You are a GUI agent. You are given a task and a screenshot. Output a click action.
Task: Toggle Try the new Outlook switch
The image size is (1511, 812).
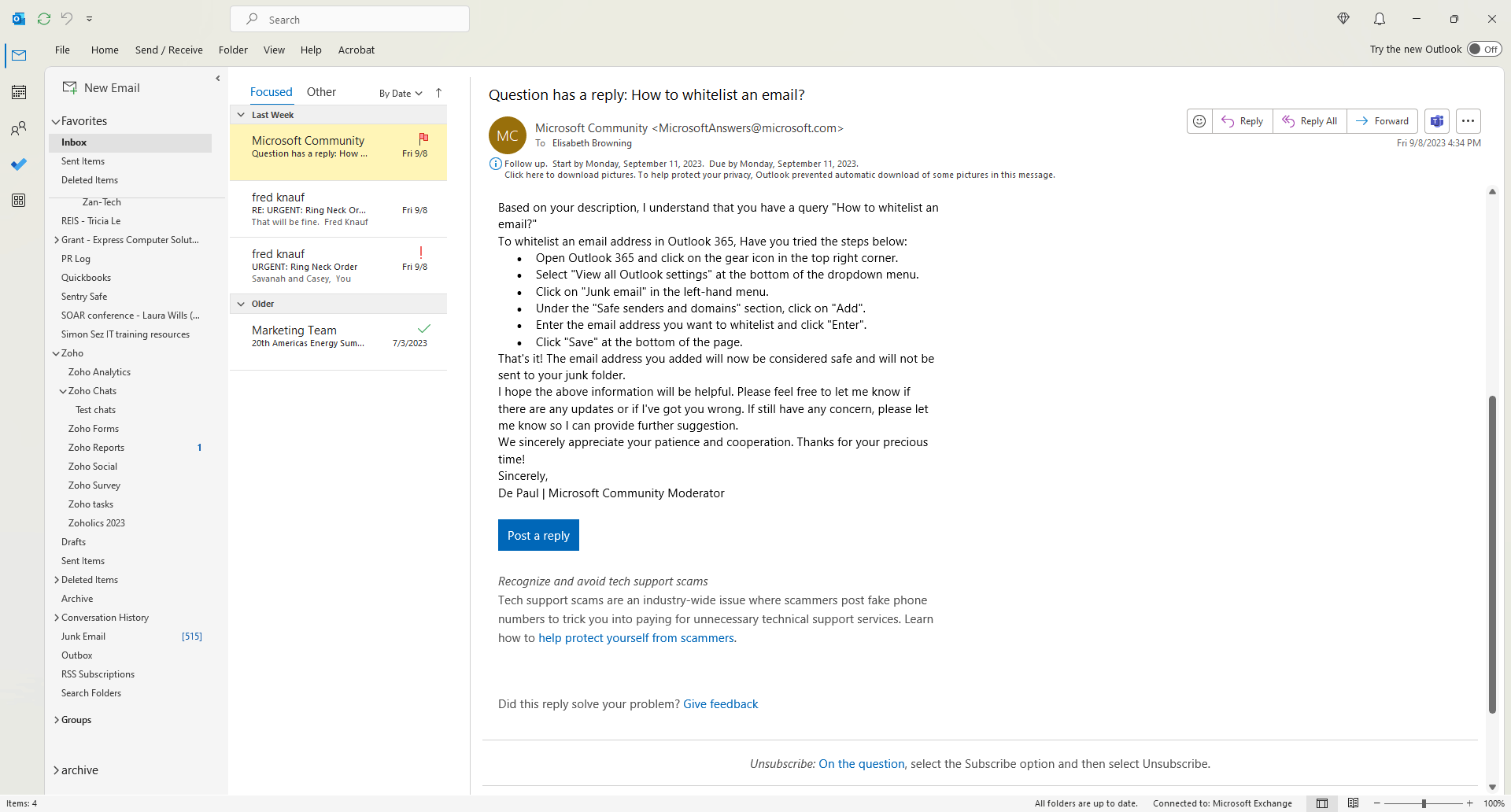tap(1484, 49)
